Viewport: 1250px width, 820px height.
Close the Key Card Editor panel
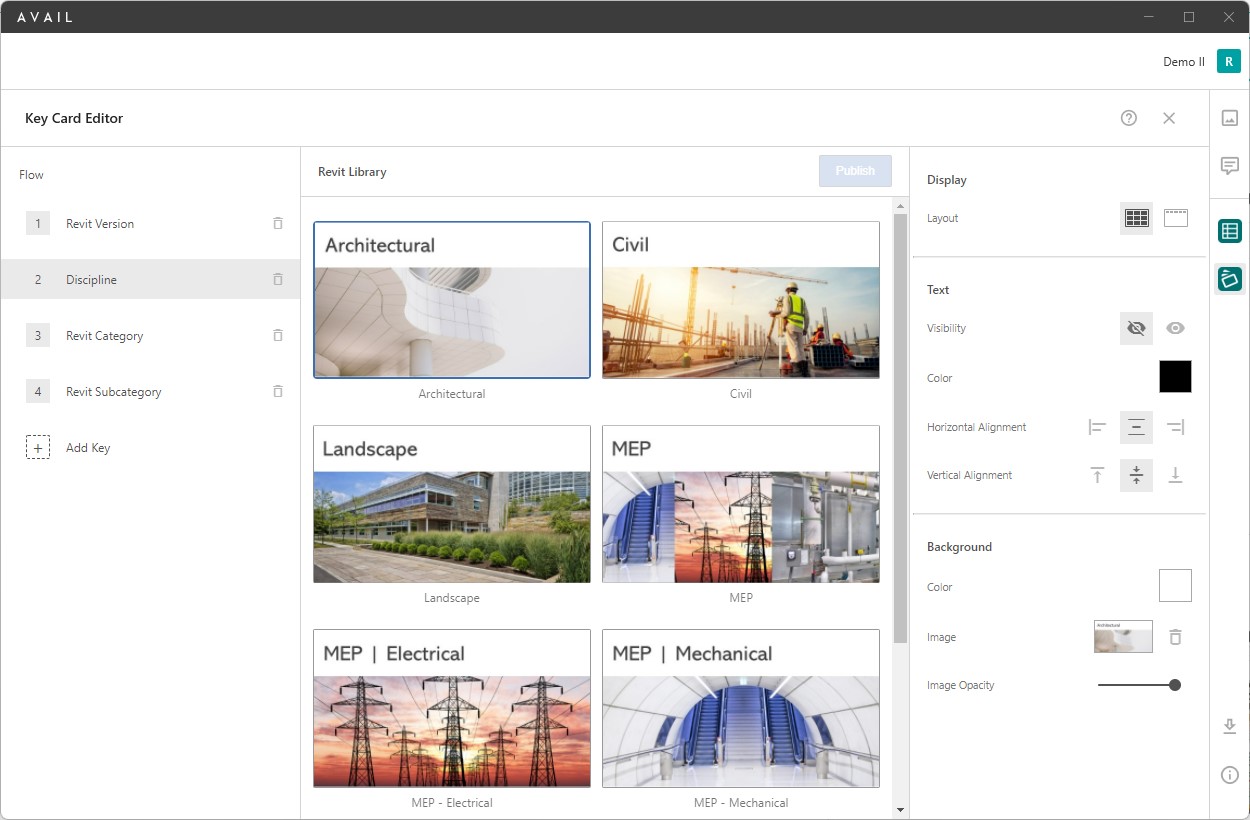coord(1169,118)
